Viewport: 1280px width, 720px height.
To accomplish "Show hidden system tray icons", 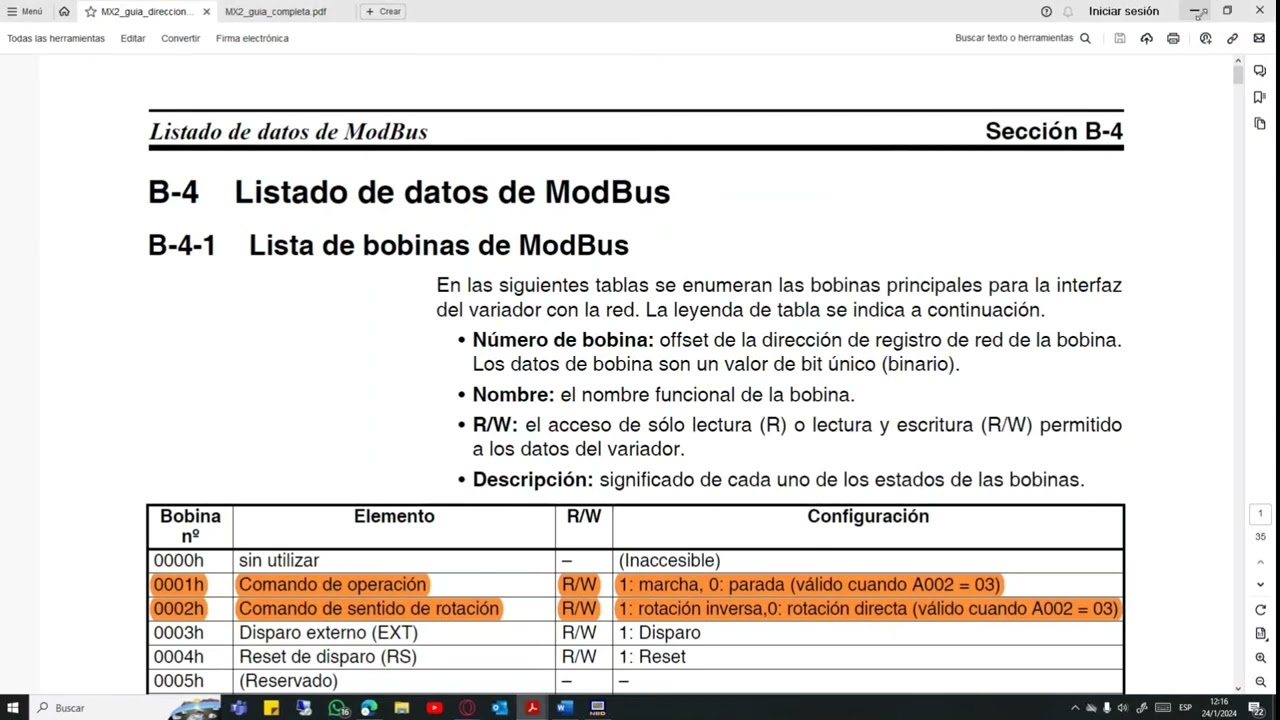I will (1075, 708).
